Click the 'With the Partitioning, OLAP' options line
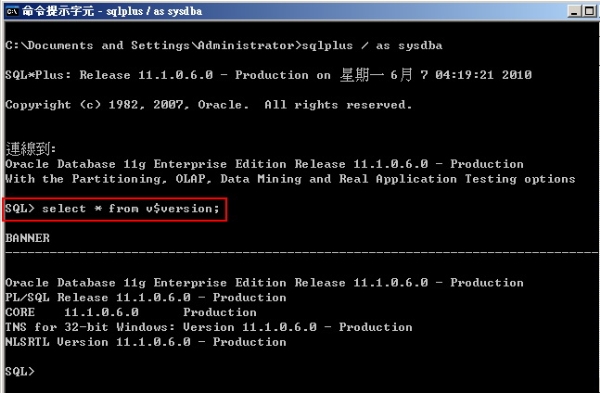600x393 pixels. click(x=290, y=179)
